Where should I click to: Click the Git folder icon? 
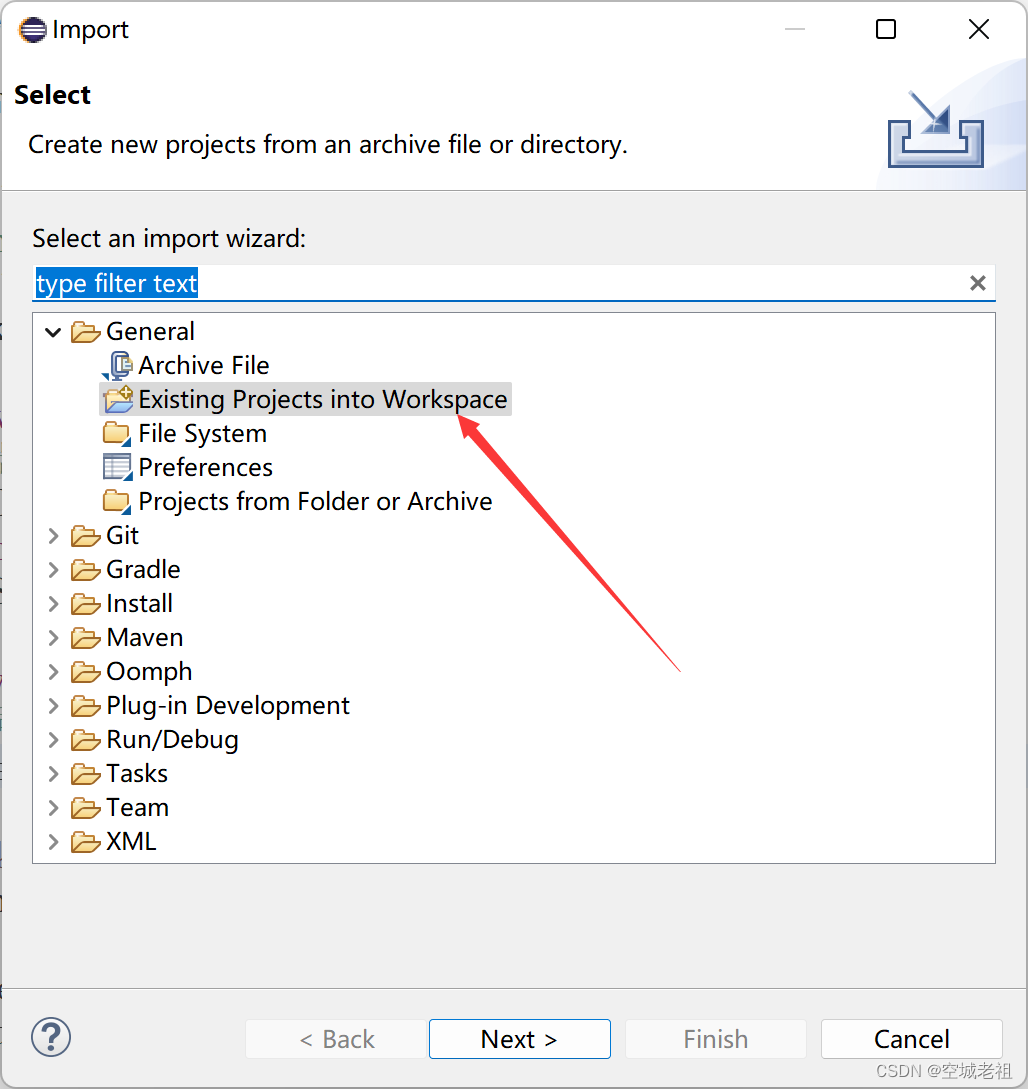click(x=85, y=535)
